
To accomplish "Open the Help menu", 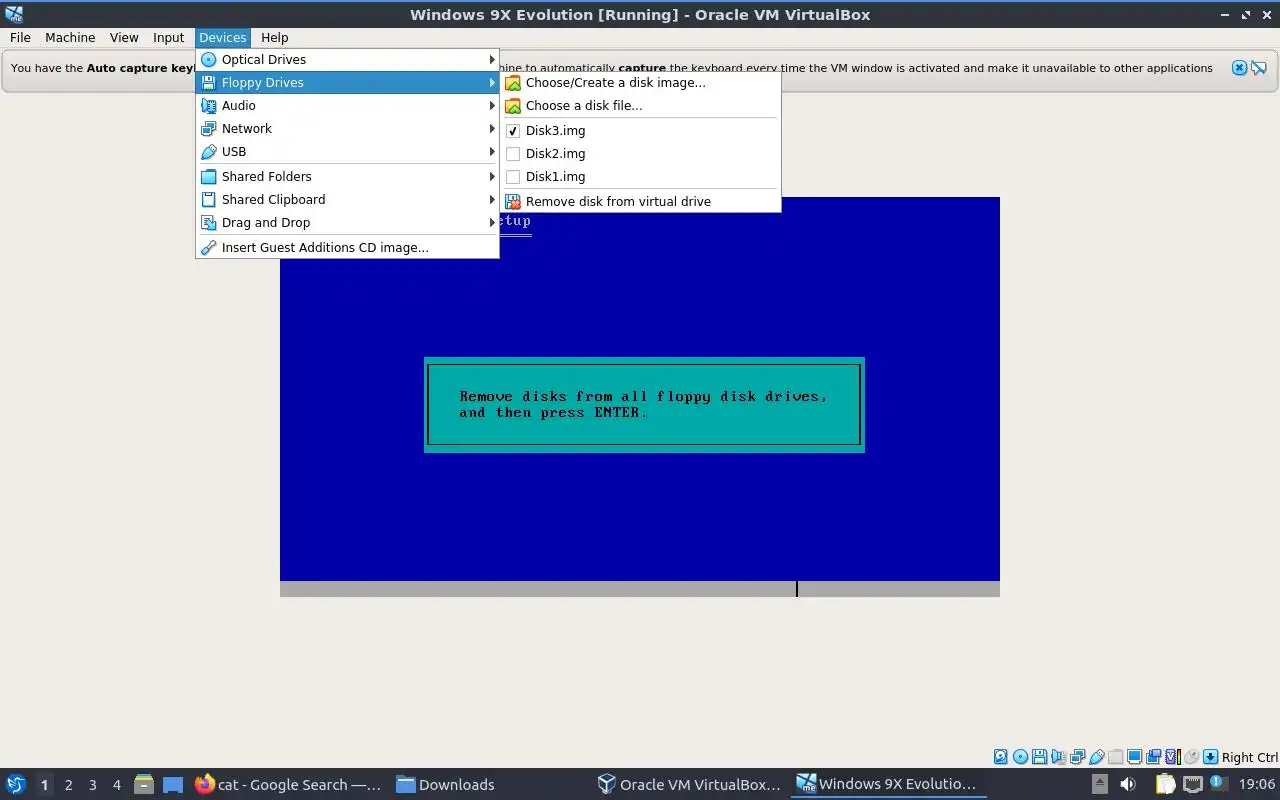I will coord(275,37).
